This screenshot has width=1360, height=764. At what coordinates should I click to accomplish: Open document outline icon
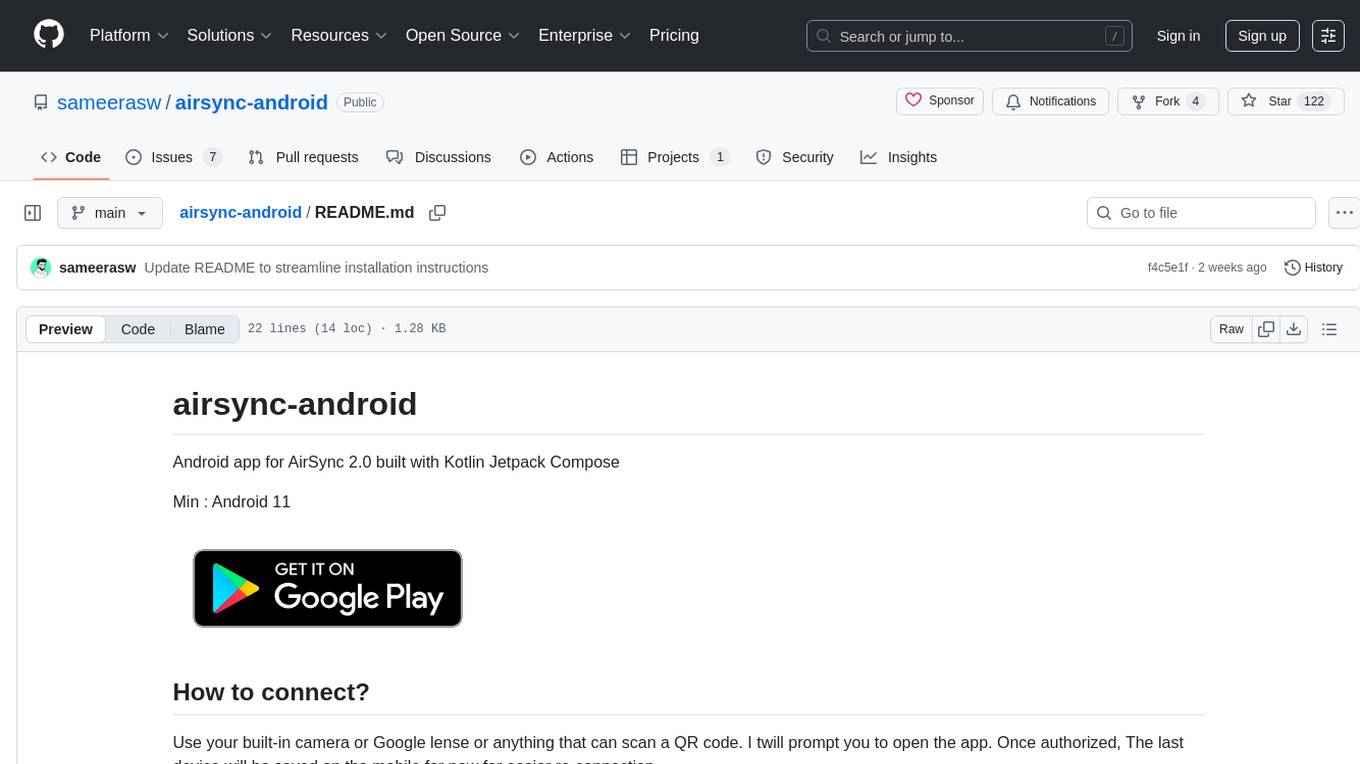1329,329
